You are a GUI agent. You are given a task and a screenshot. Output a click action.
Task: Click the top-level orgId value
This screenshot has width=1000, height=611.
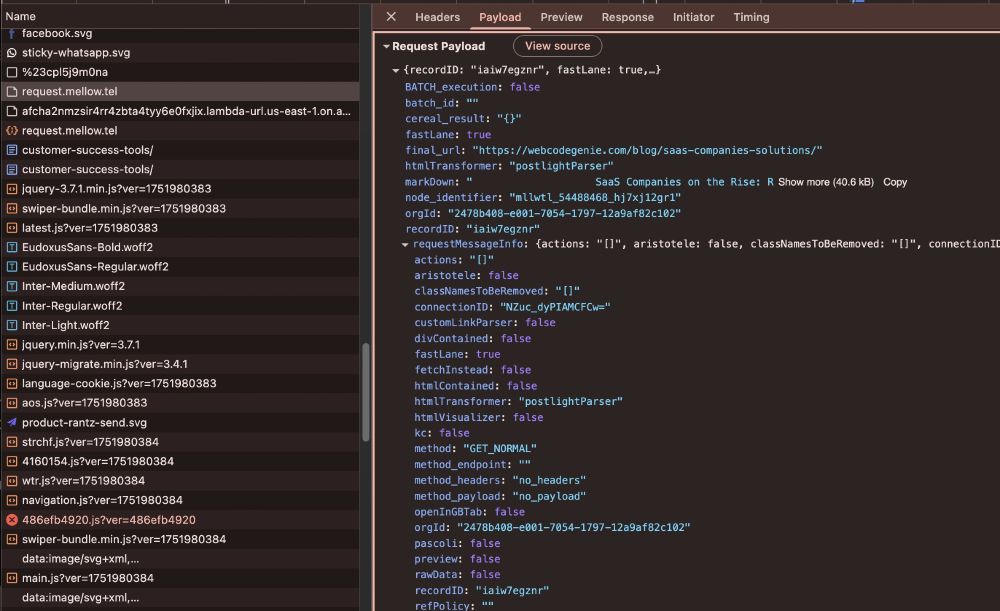point(564,214)
